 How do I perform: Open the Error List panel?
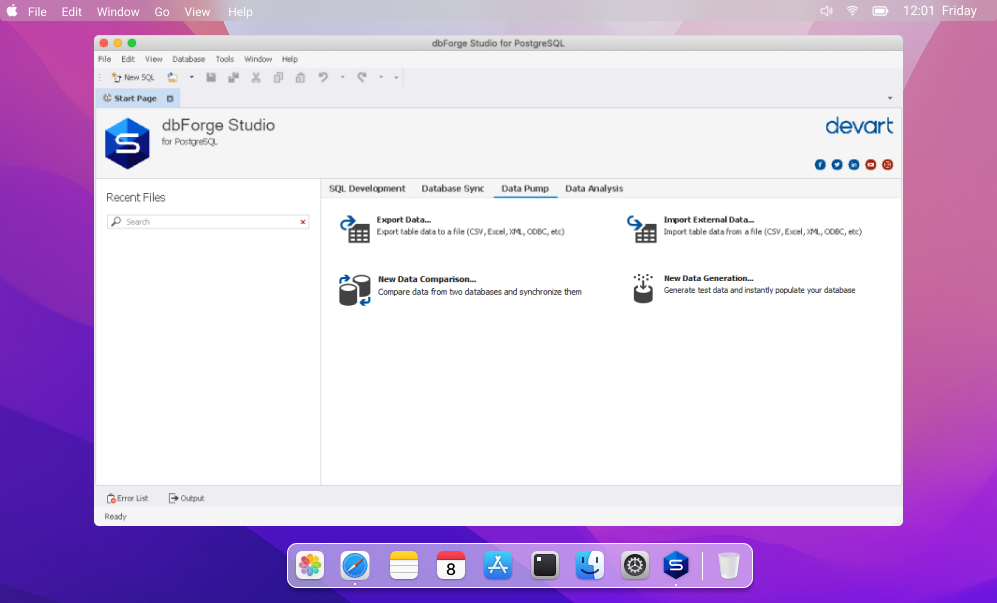pos(127,499)
